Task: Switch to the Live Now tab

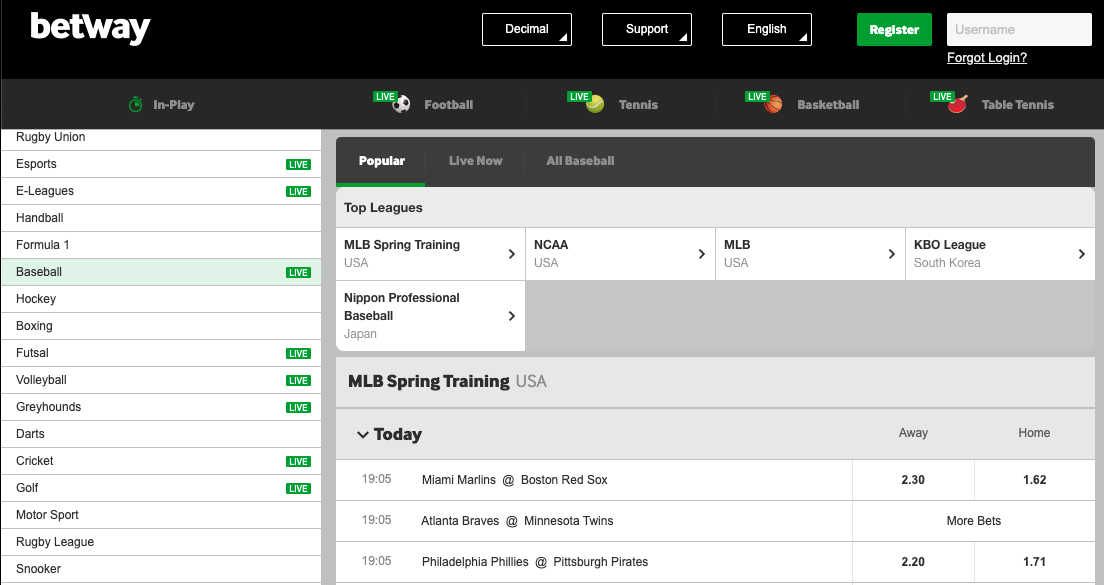Action: tap(475, 161)
